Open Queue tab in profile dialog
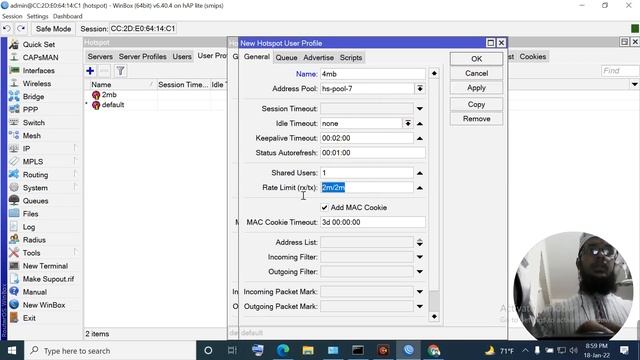 pyautogui.click(x=286, y=58)
